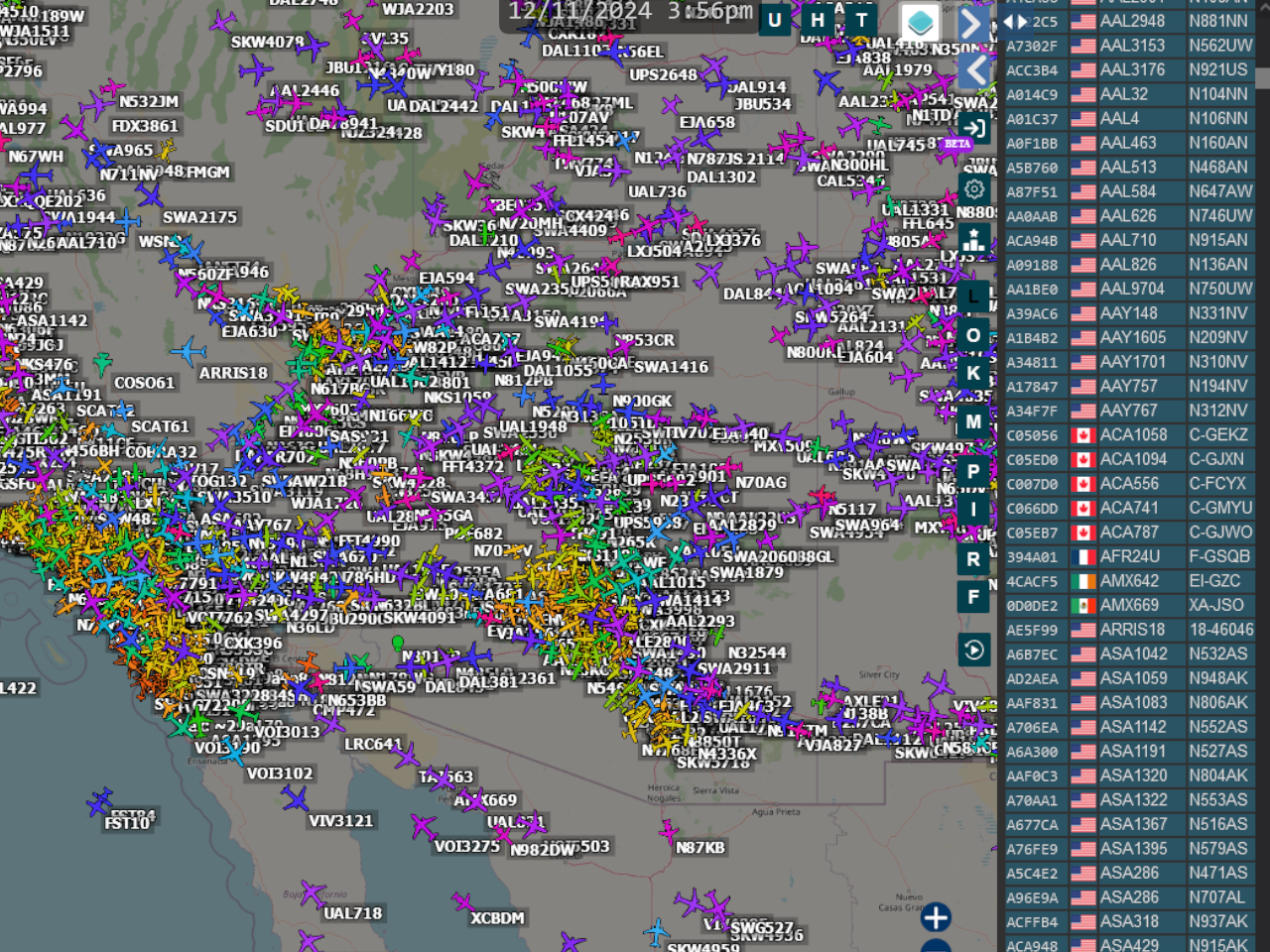Image resolution: width=1270 pixels, height=952 pixels.
Task: Select the ASA1191 table row
Action: tap(1128, 752)
